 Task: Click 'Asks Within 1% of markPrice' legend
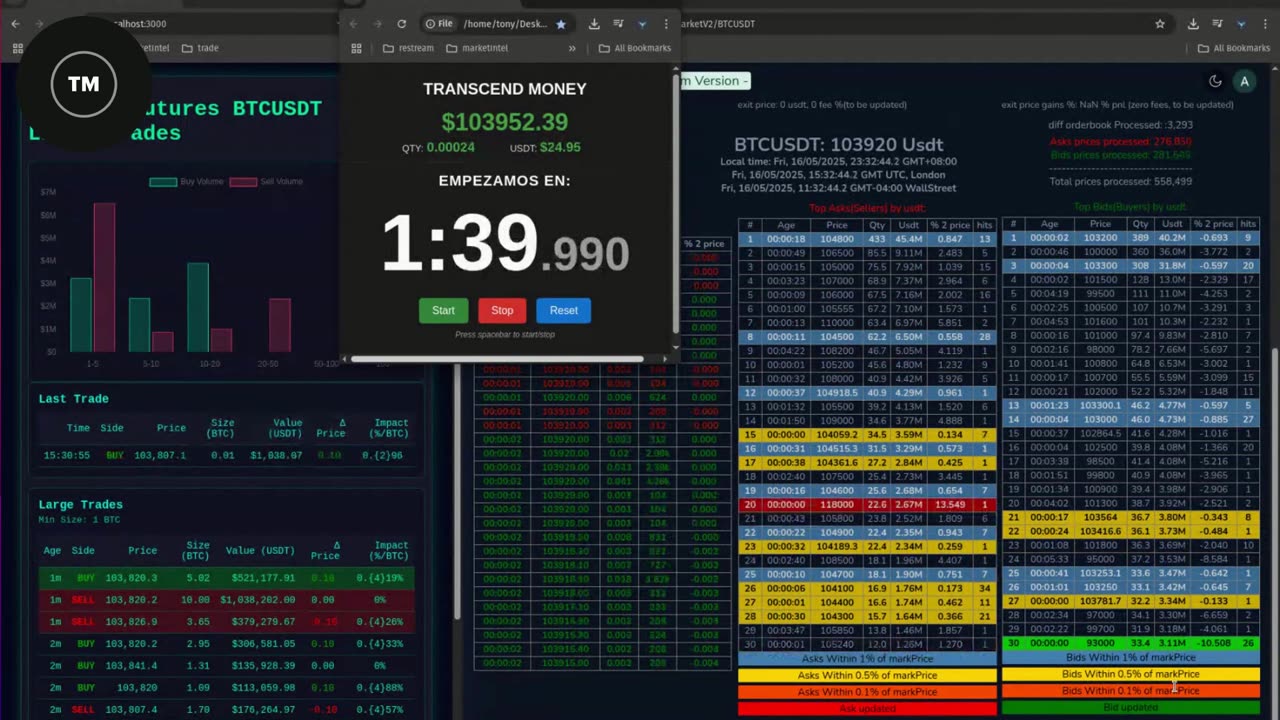pyautogui.click(x=867, y=658)
